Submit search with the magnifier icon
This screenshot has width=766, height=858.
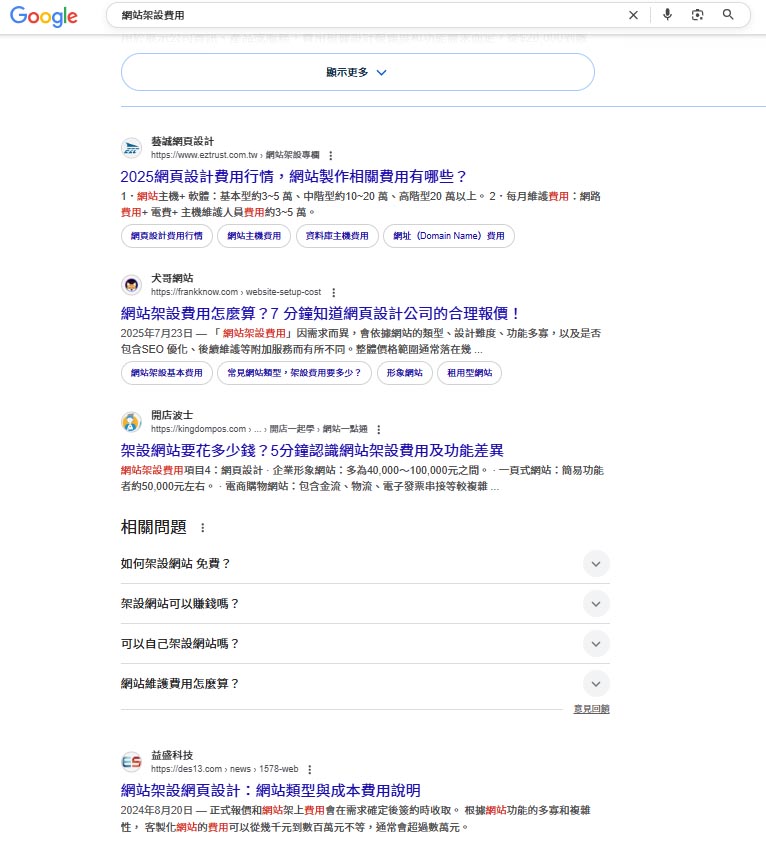pos(728,15)
